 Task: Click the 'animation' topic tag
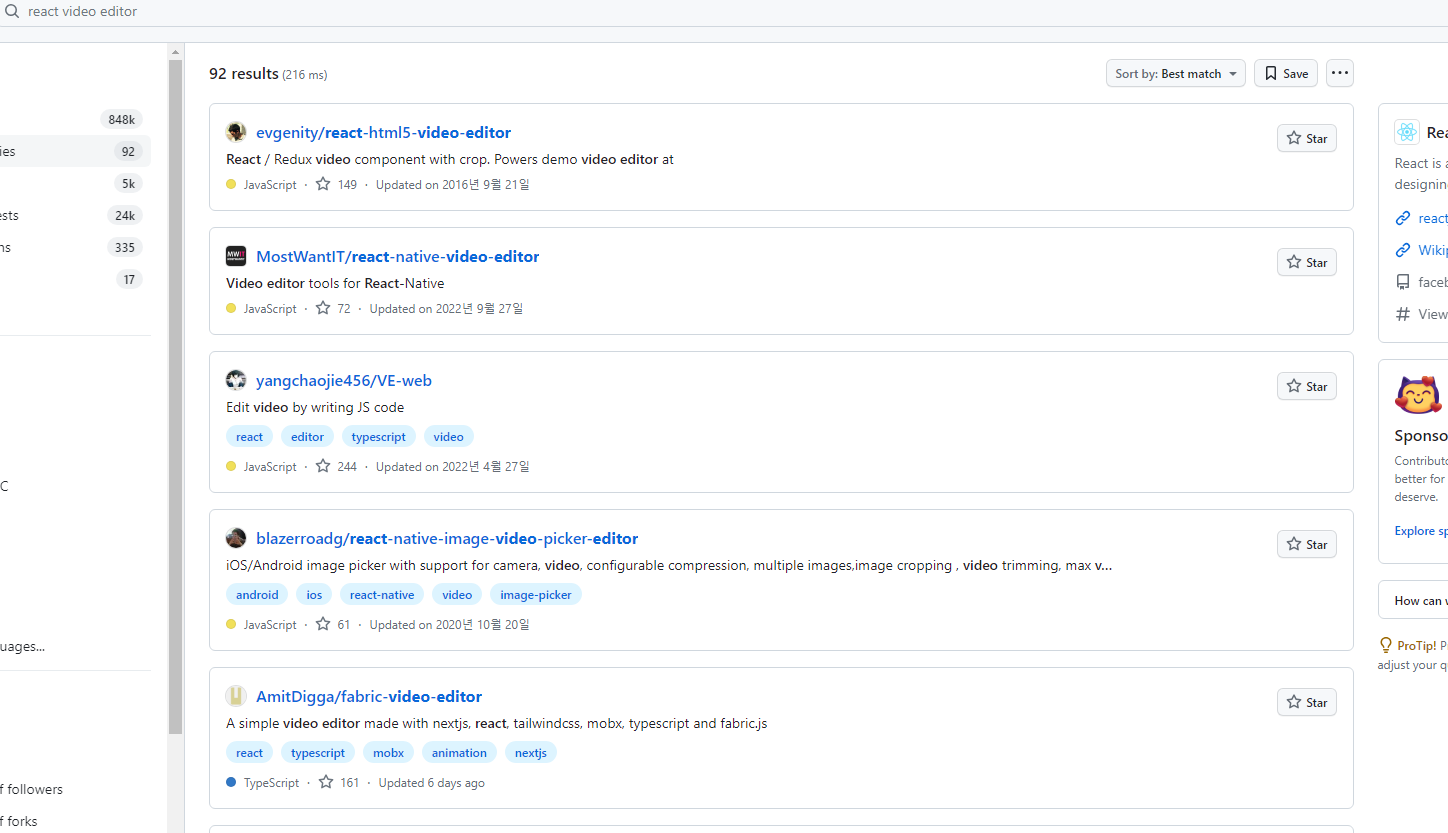pyautogui.click(x=459, y=753)
